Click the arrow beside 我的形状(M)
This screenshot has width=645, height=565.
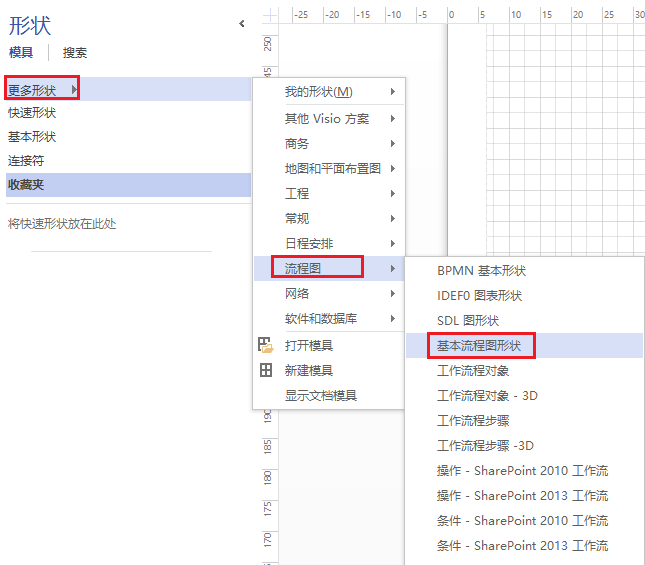click(x=393, y=91)
